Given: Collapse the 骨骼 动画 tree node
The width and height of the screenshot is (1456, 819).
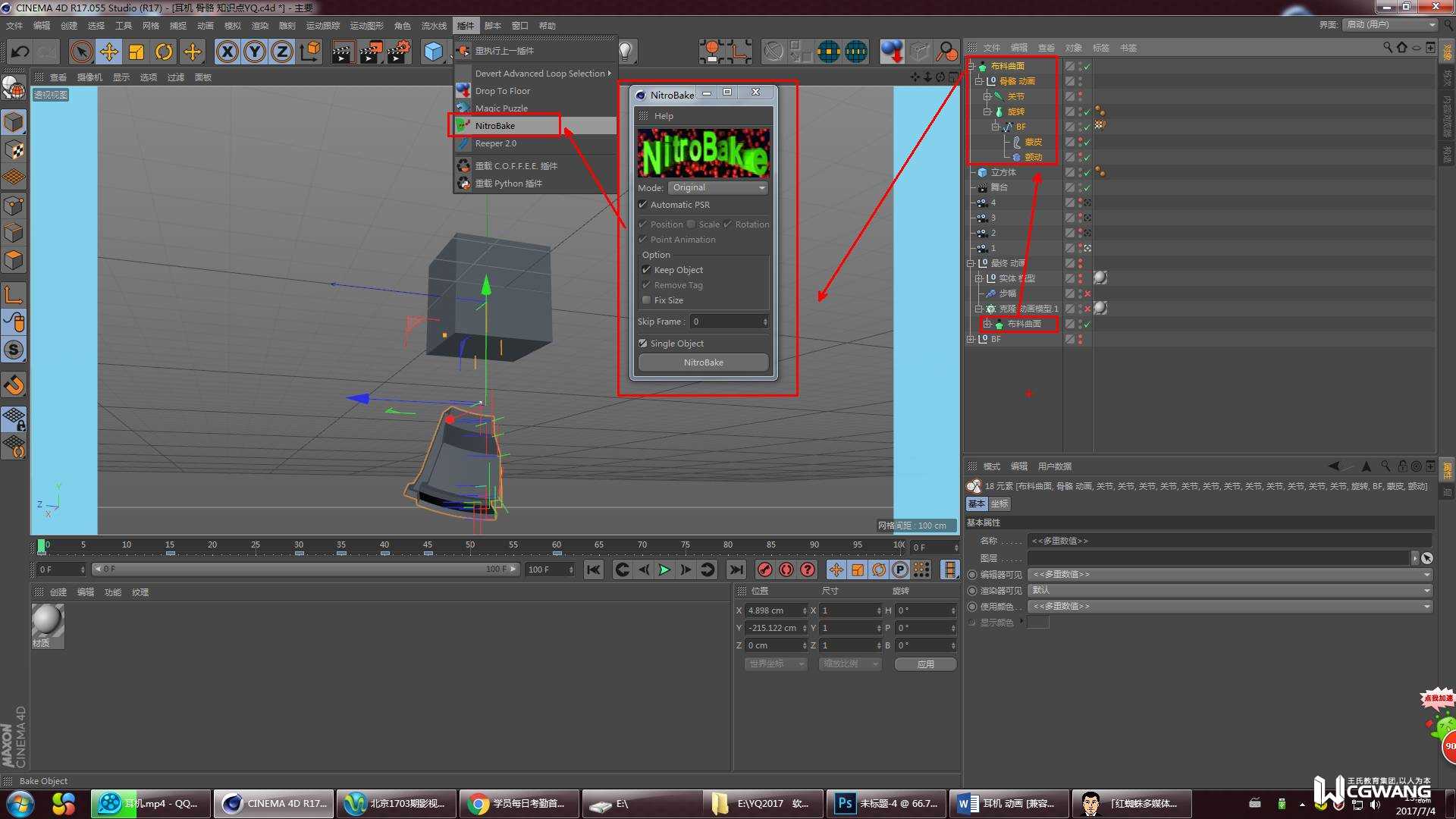Looking at the screenshot, I should click(x=979, y=81).
